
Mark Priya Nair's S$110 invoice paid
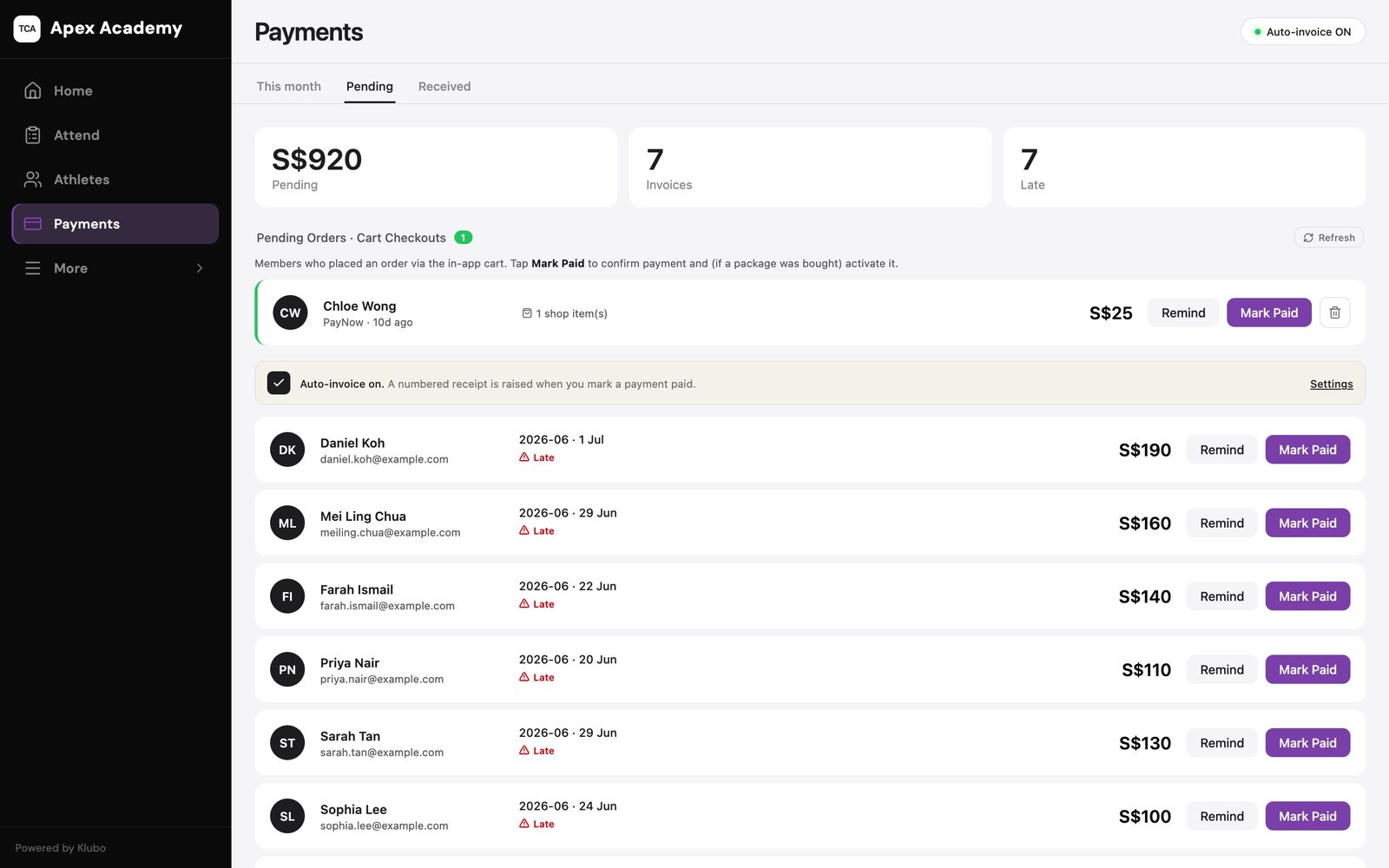(1307, 669)
